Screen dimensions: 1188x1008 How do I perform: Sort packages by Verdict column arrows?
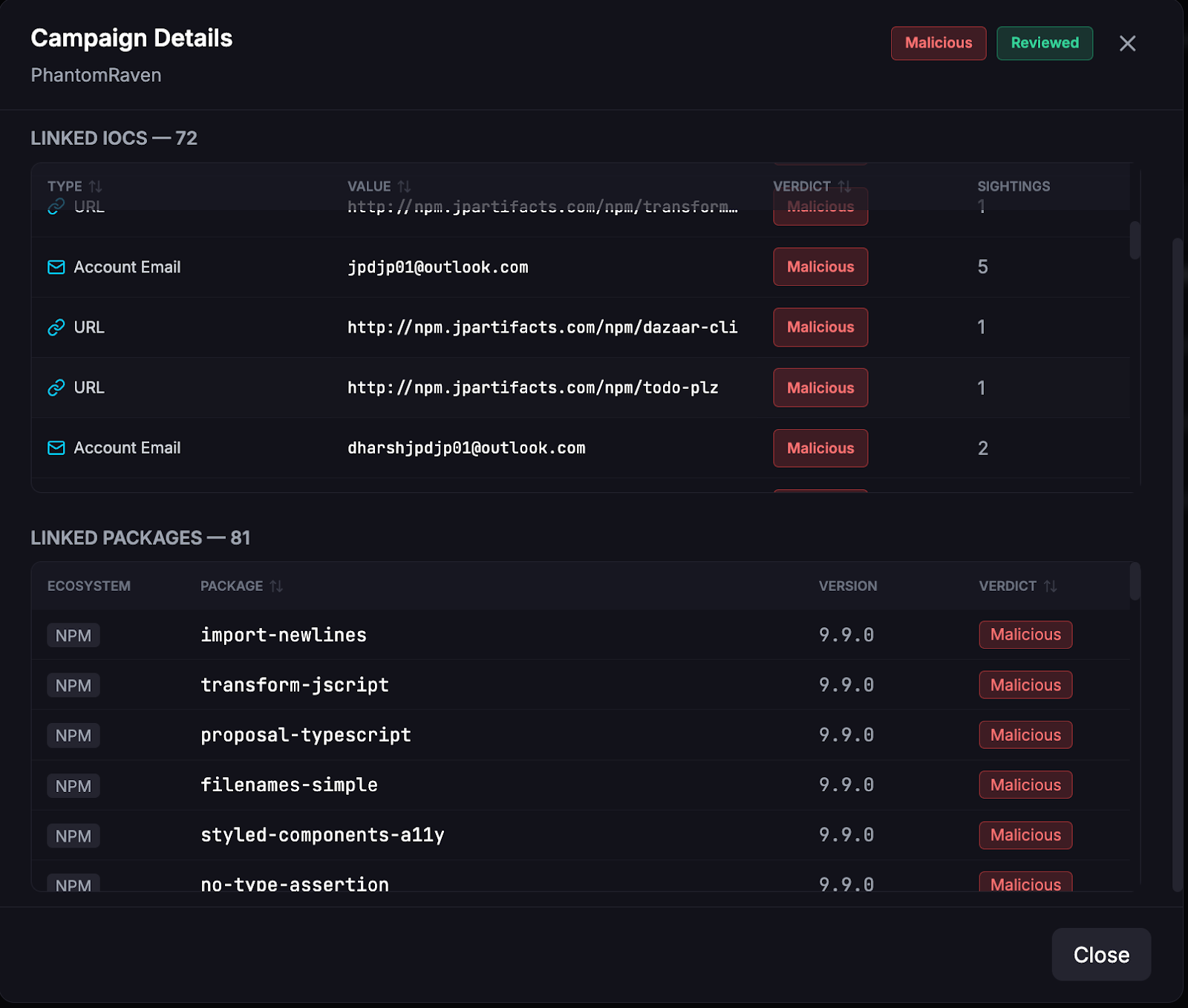click(x=1050, y=586)
